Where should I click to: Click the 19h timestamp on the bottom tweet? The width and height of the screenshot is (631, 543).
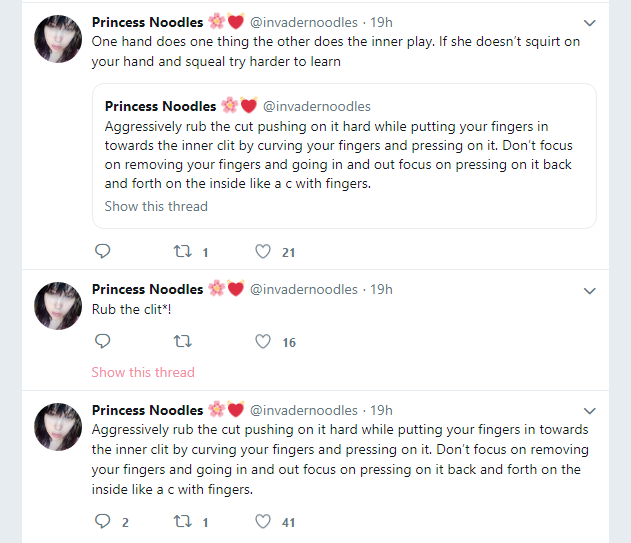point(381,410)
